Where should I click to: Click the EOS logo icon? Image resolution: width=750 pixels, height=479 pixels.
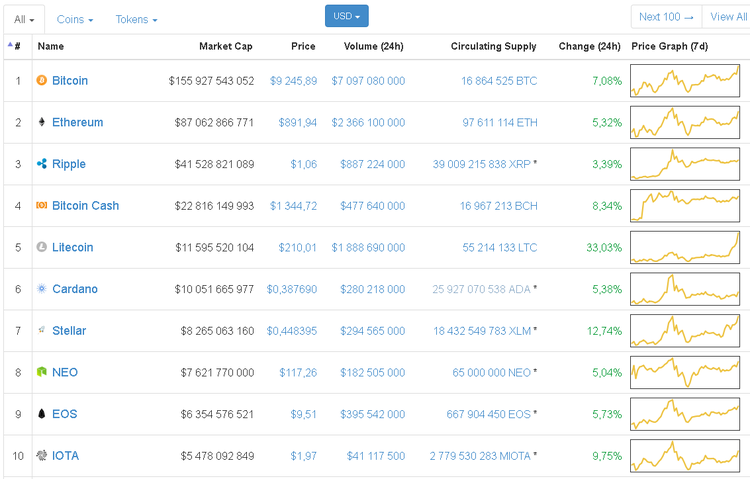click(x=42, y=413)
